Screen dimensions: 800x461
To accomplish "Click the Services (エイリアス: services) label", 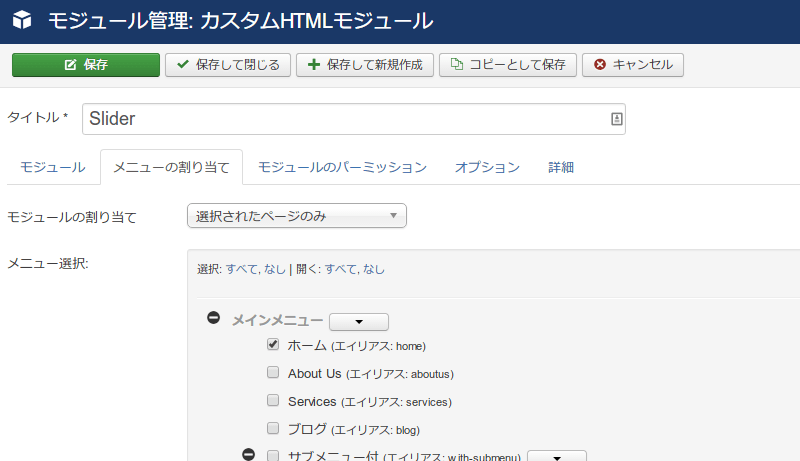I will 369,402.
